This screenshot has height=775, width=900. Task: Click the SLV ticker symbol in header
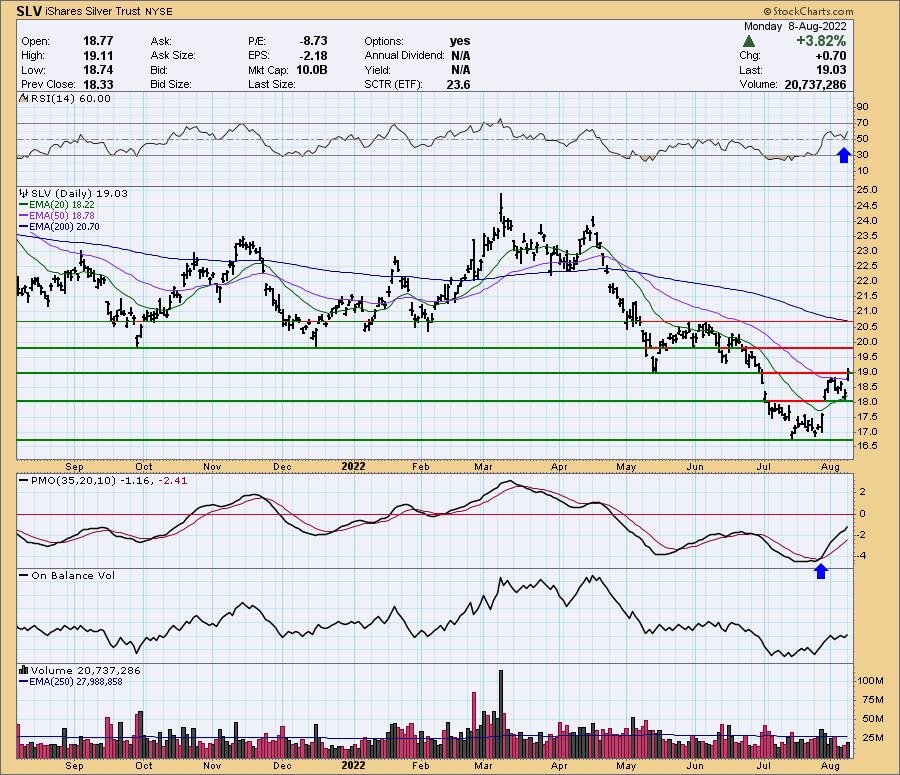29,11
